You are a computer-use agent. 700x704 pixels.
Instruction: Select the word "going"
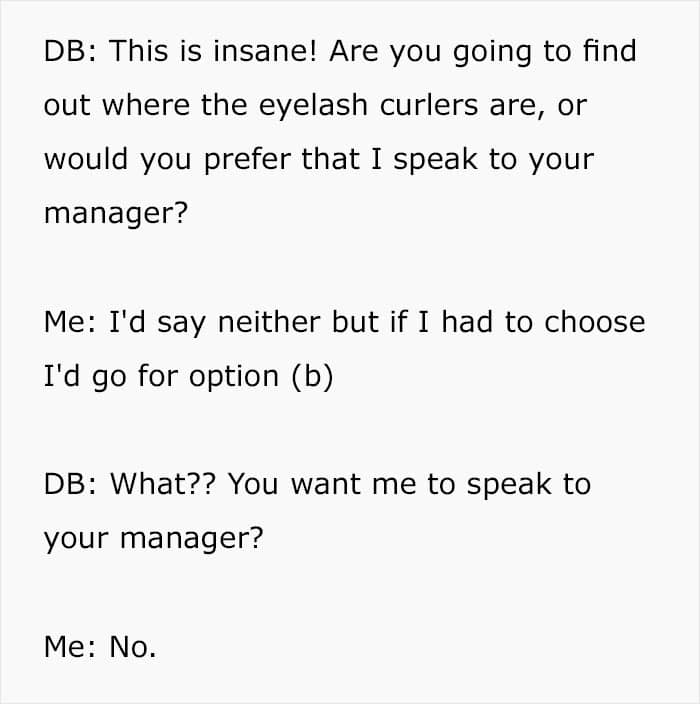click(x=485, y=52)
